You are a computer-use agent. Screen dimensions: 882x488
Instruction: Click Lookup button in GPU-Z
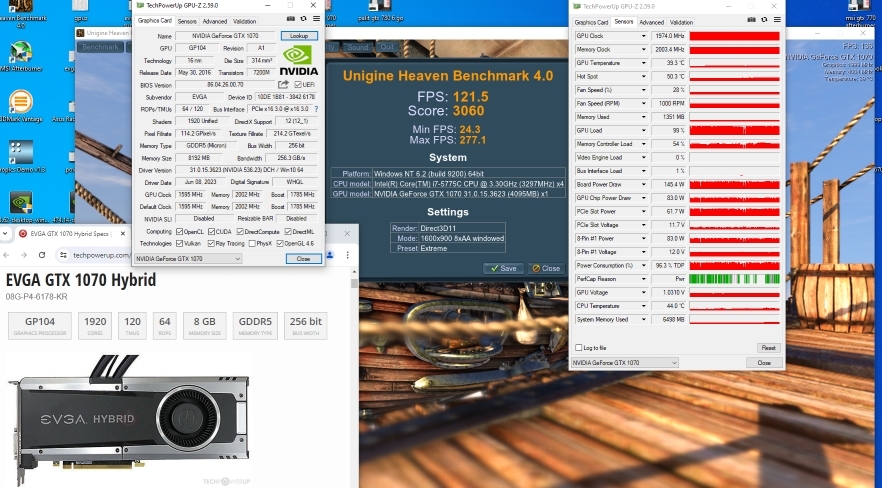point(299,35)
